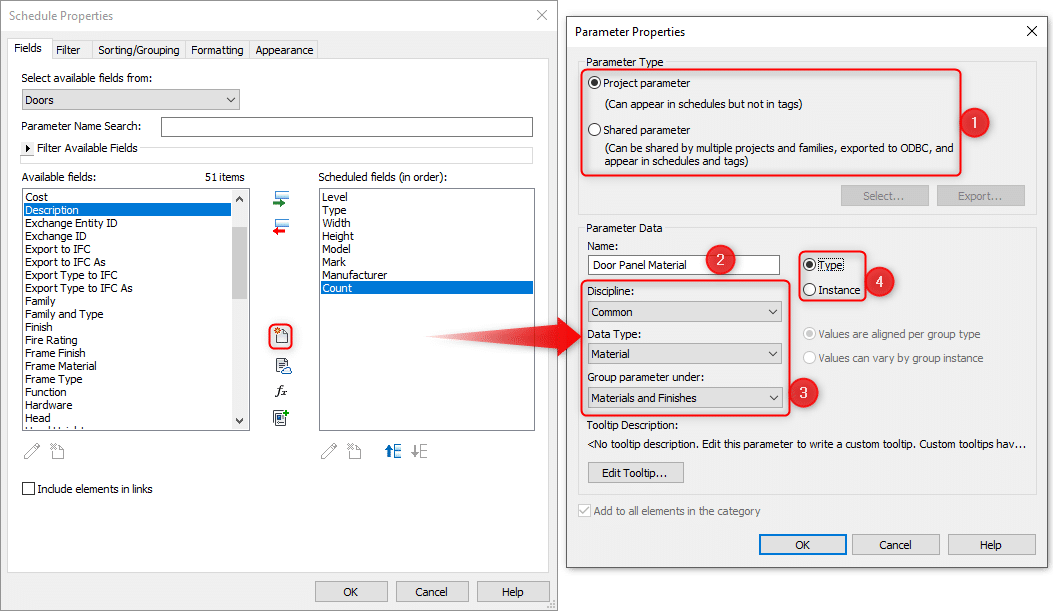The image size is (1053, 611).
Task: Open the Calculated Value (fx) tool
Action: point(283,392)
